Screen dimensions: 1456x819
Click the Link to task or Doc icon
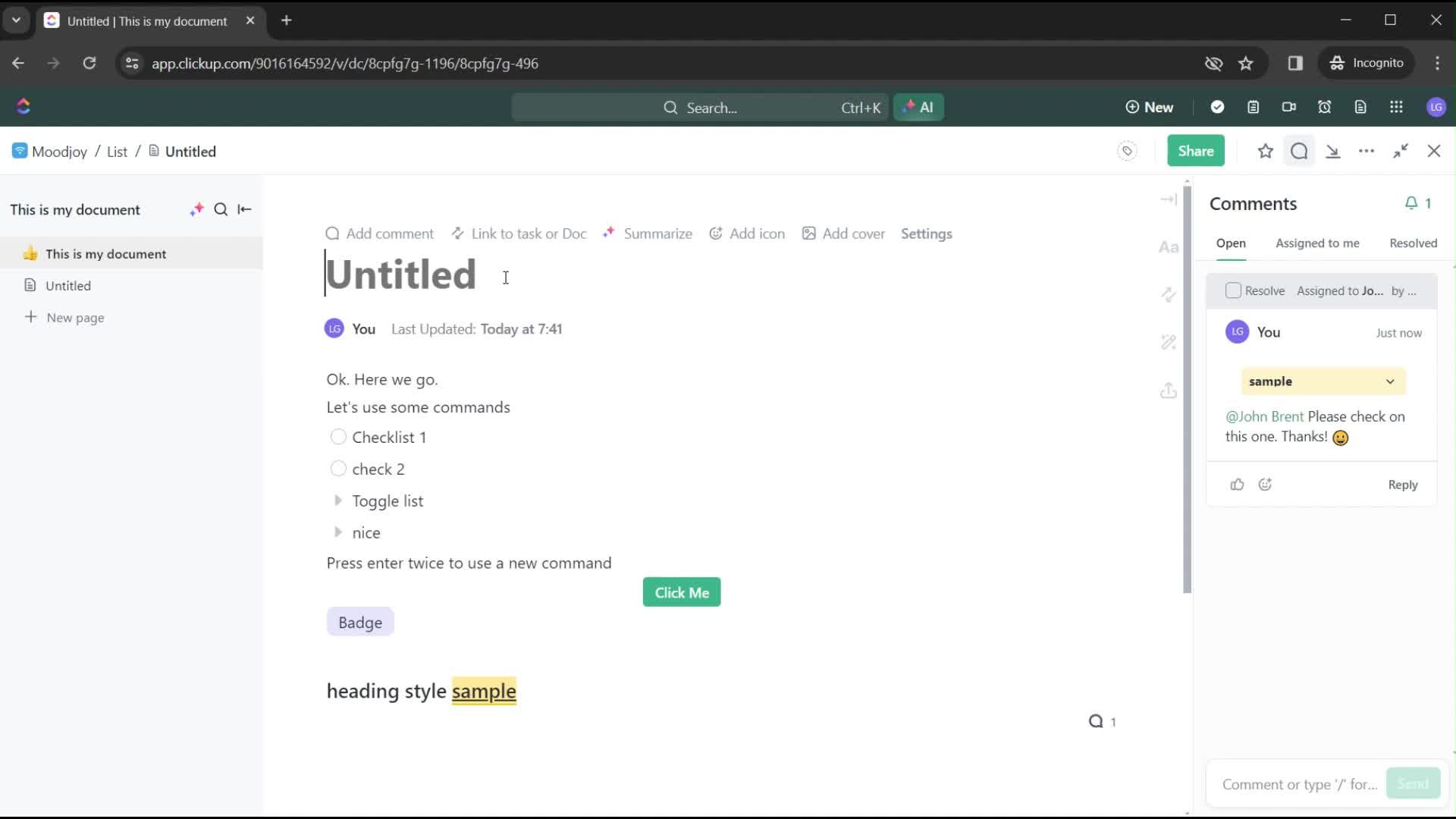point(459,233)
